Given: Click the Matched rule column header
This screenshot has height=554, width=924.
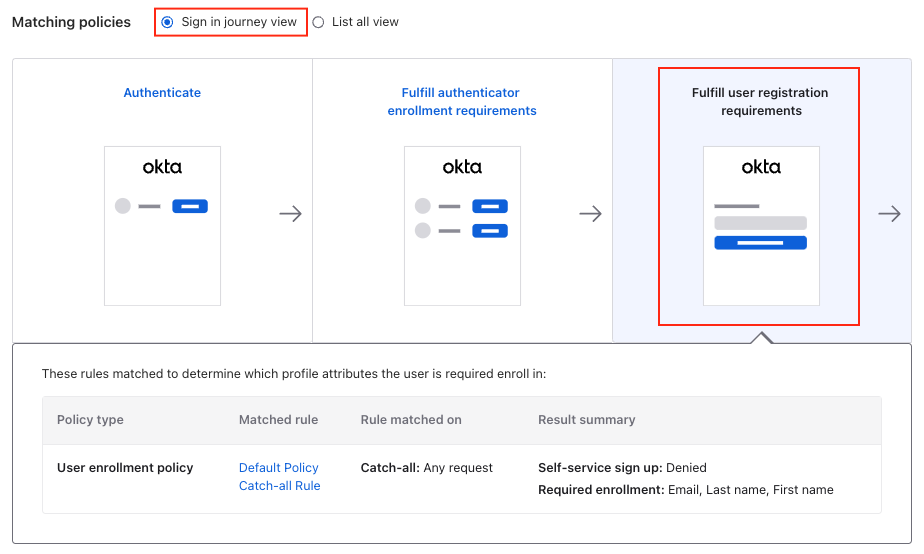Looking at the screenshot, I should click(278, 420).
